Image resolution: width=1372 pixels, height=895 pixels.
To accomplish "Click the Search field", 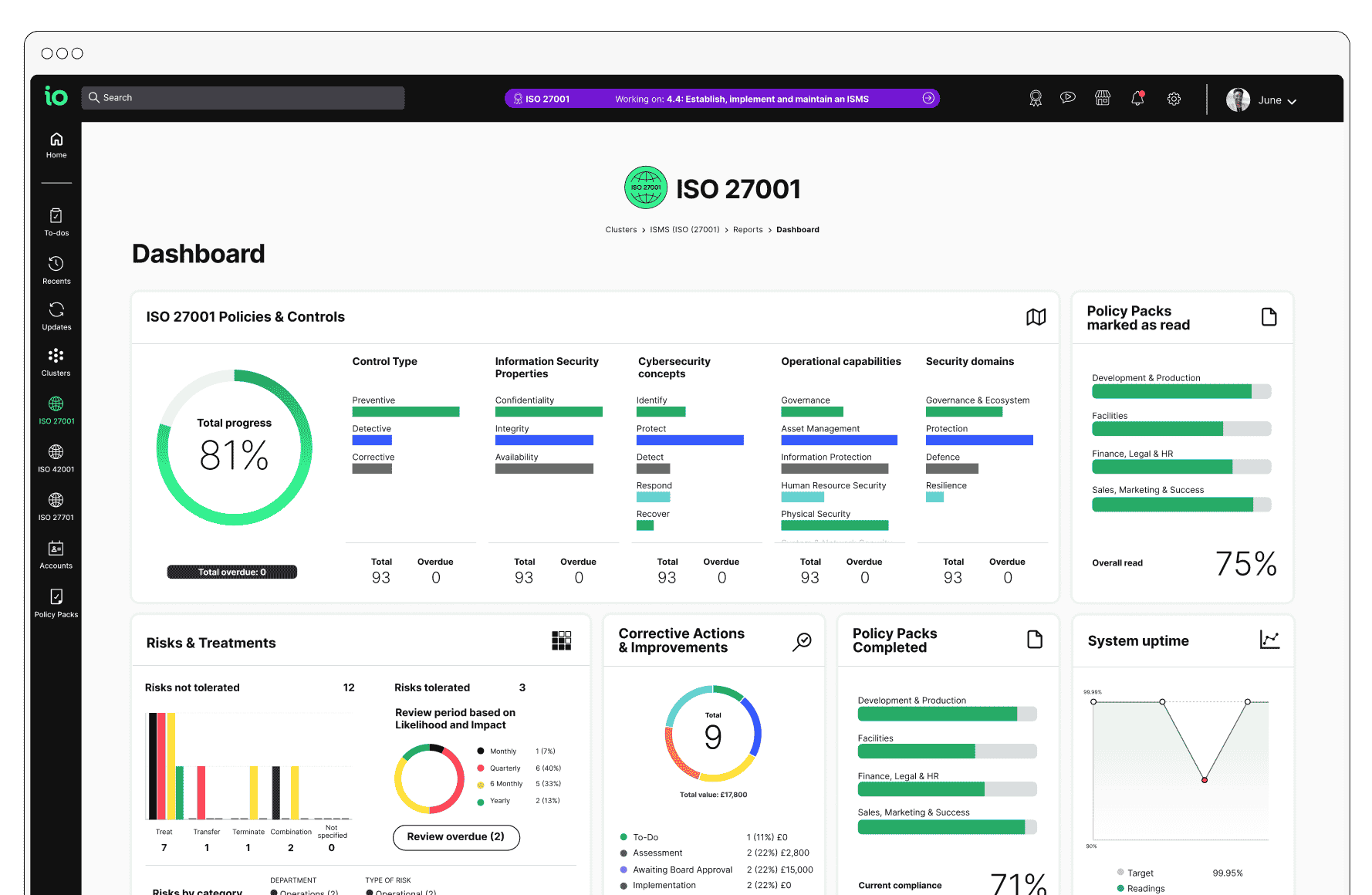I will point(243,98).
